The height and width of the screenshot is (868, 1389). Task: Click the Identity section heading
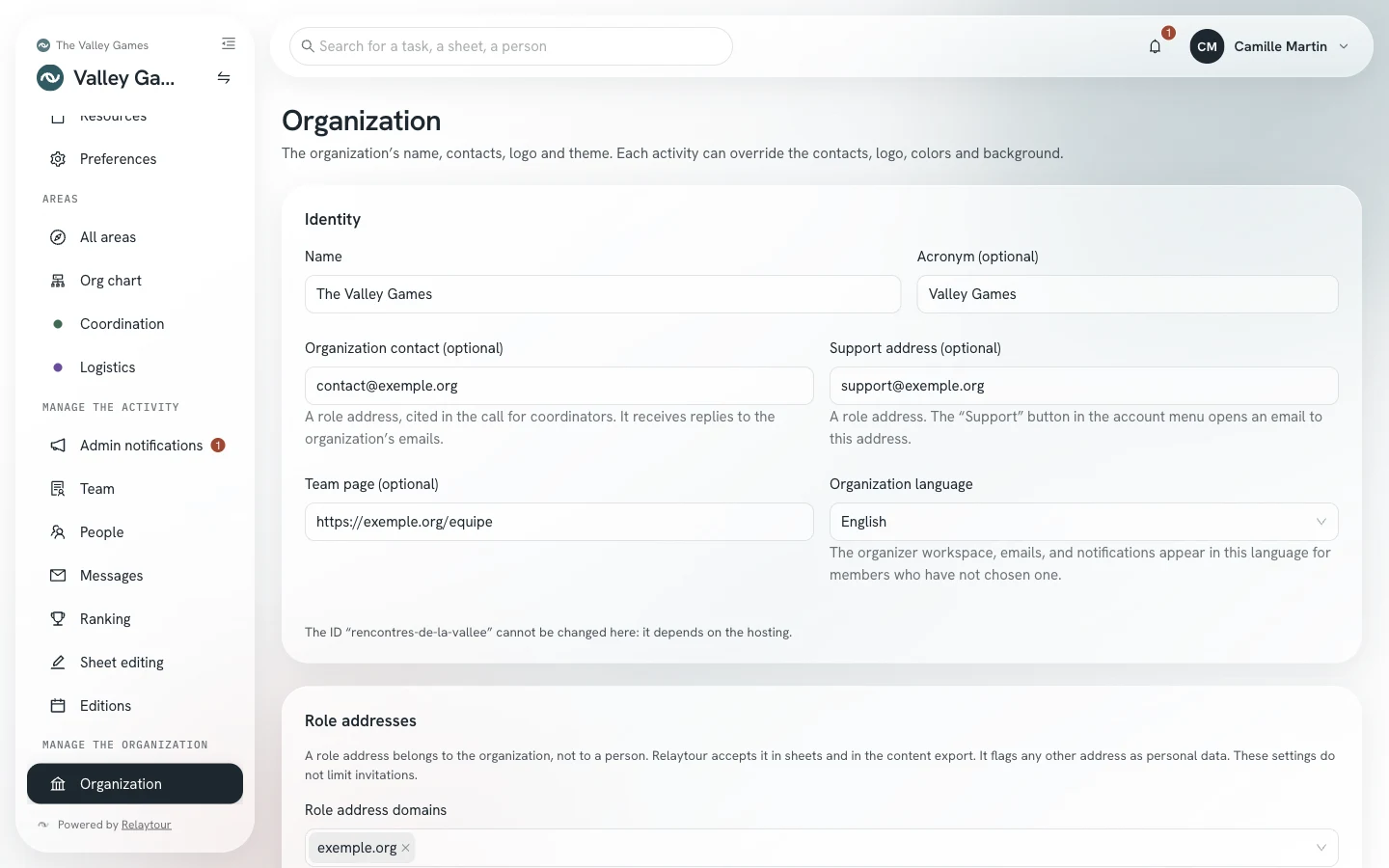click(x=333, y=219)
